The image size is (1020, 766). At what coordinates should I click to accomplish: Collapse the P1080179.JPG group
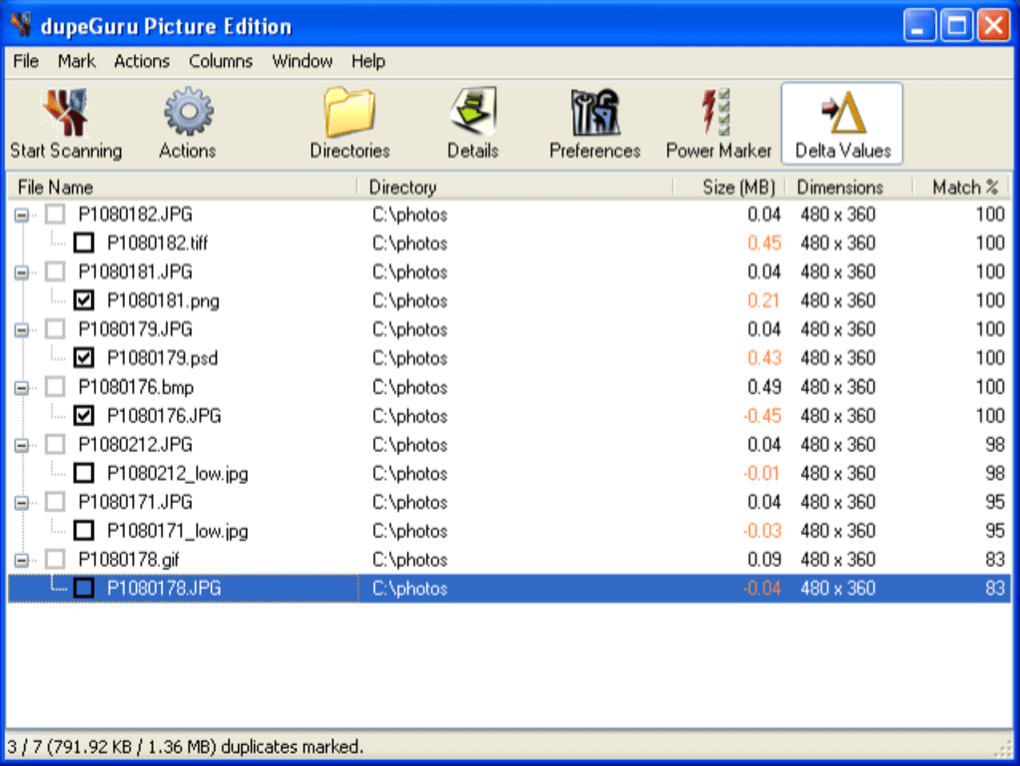point(22,329)
